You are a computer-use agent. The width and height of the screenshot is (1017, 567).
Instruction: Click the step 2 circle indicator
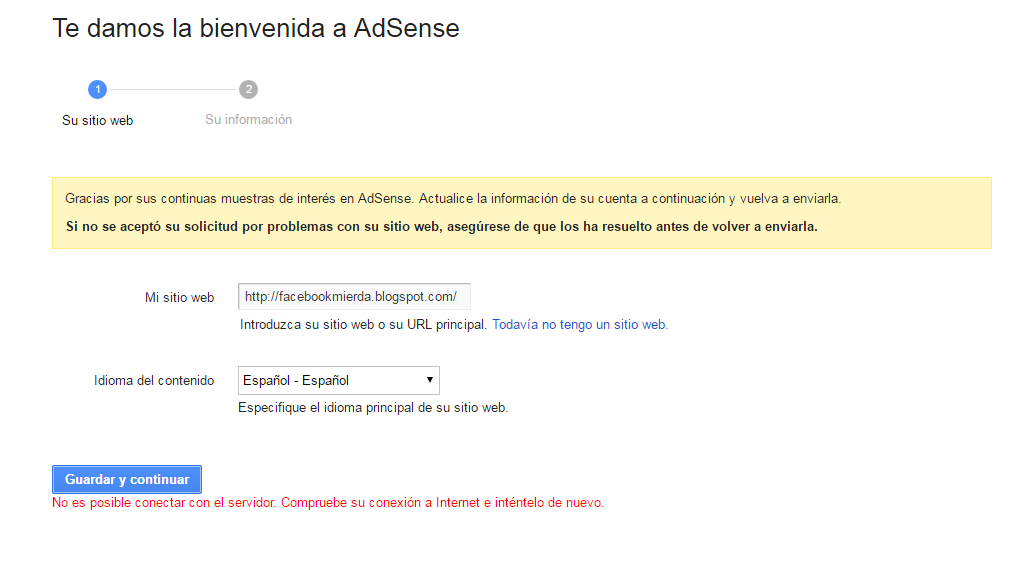pyautogui.click(x=248, y=90)
